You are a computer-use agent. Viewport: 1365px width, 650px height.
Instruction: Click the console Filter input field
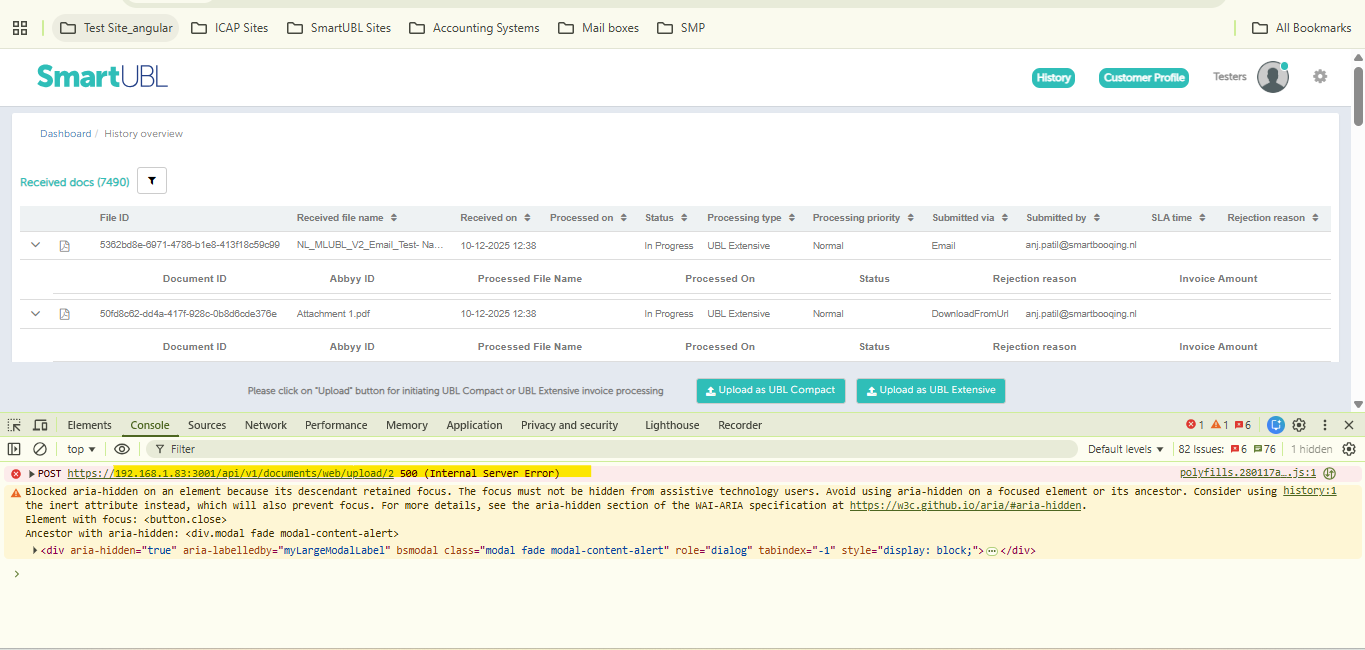point(600,449)
